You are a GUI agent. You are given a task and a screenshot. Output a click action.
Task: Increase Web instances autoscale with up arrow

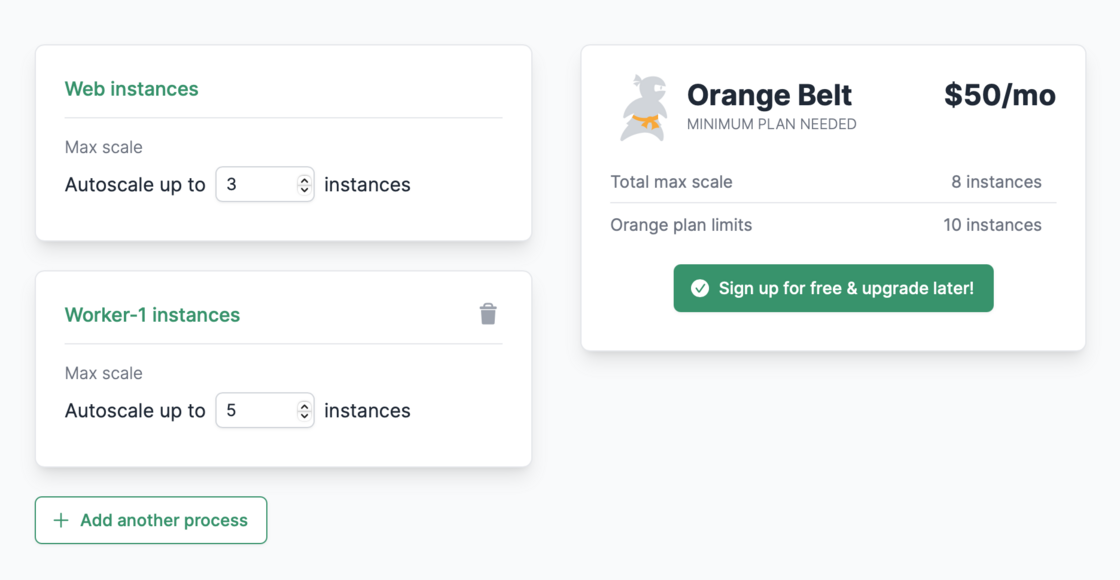click(304, 180)
